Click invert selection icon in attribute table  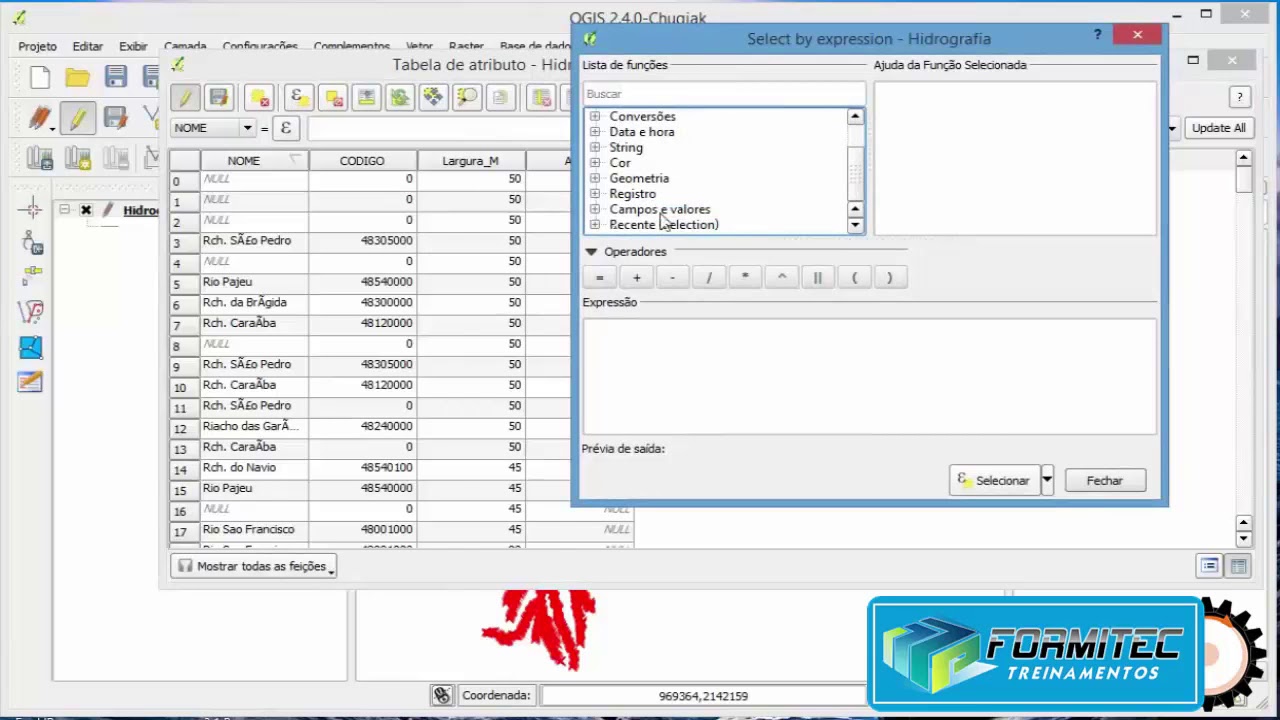(400, 97)
